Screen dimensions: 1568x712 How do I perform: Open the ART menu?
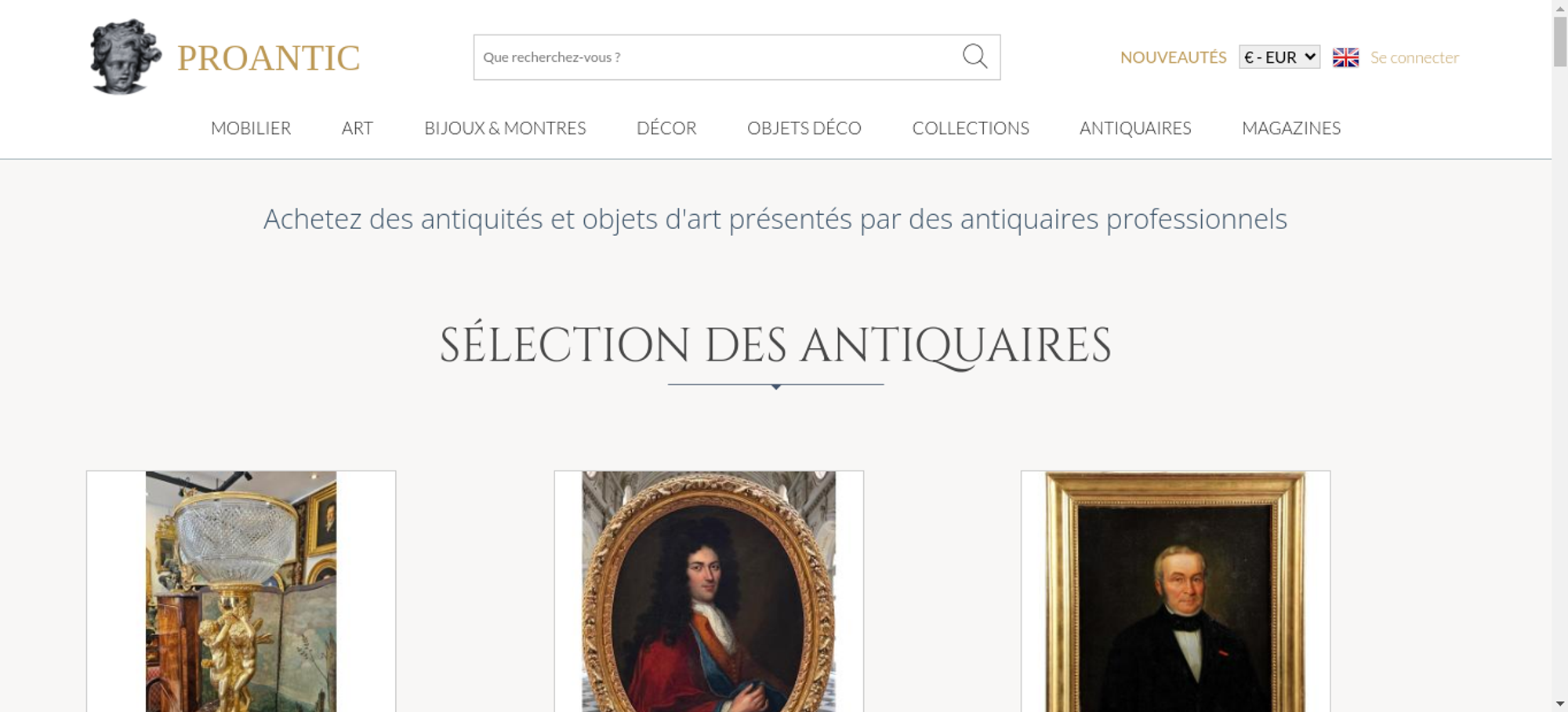tap(358, 128)
